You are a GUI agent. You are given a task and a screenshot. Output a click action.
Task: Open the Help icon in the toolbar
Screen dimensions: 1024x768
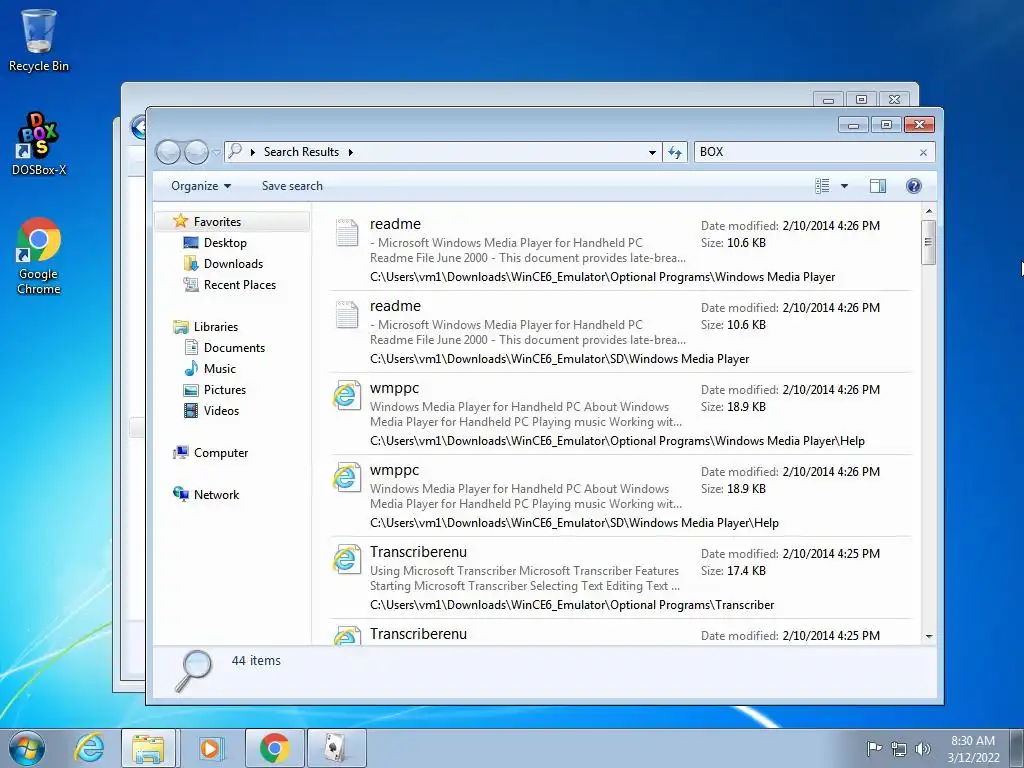[914, 186]
